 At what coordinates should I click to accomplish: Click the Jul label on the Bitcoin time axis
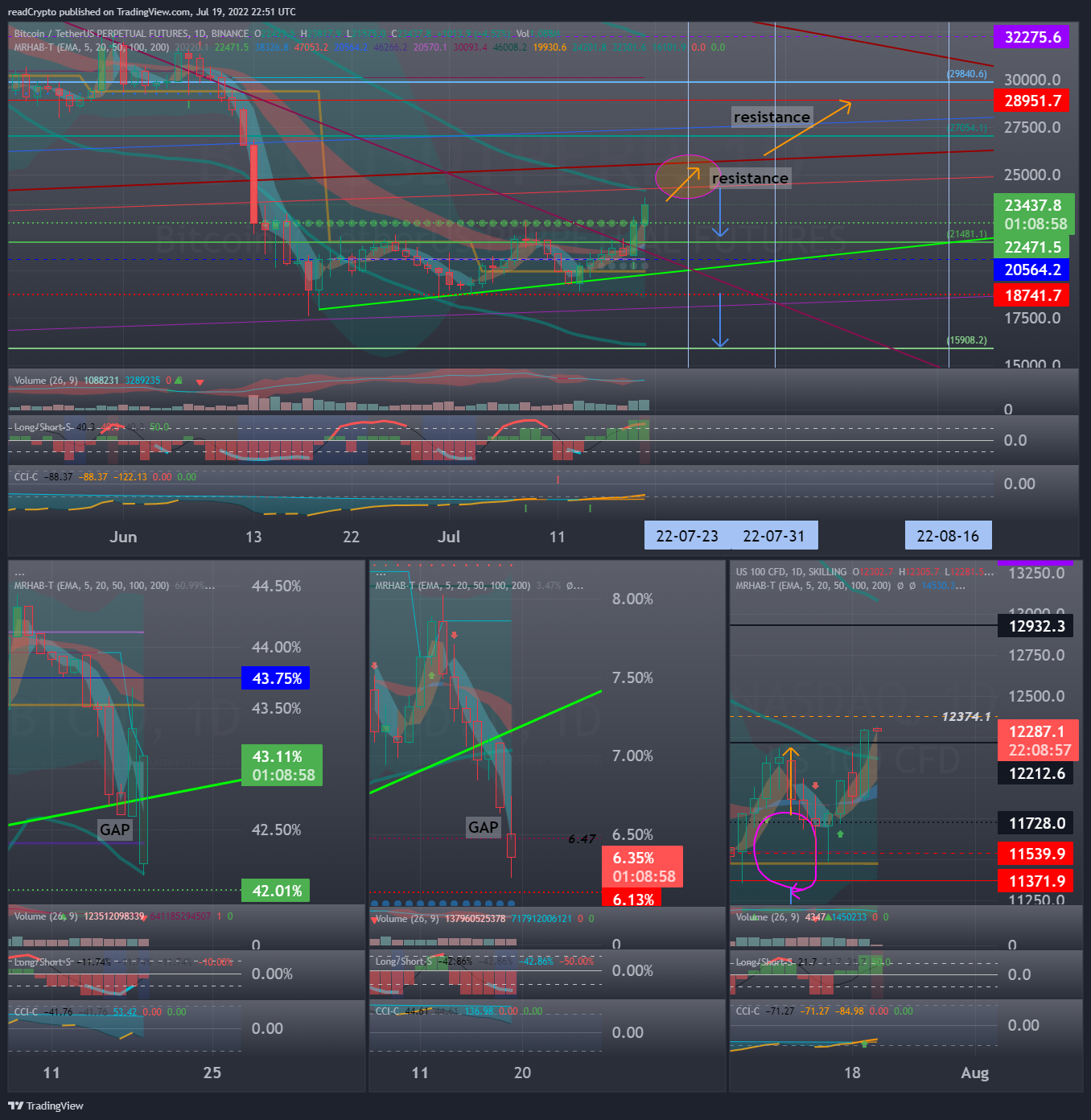click(x=449, y=537)
